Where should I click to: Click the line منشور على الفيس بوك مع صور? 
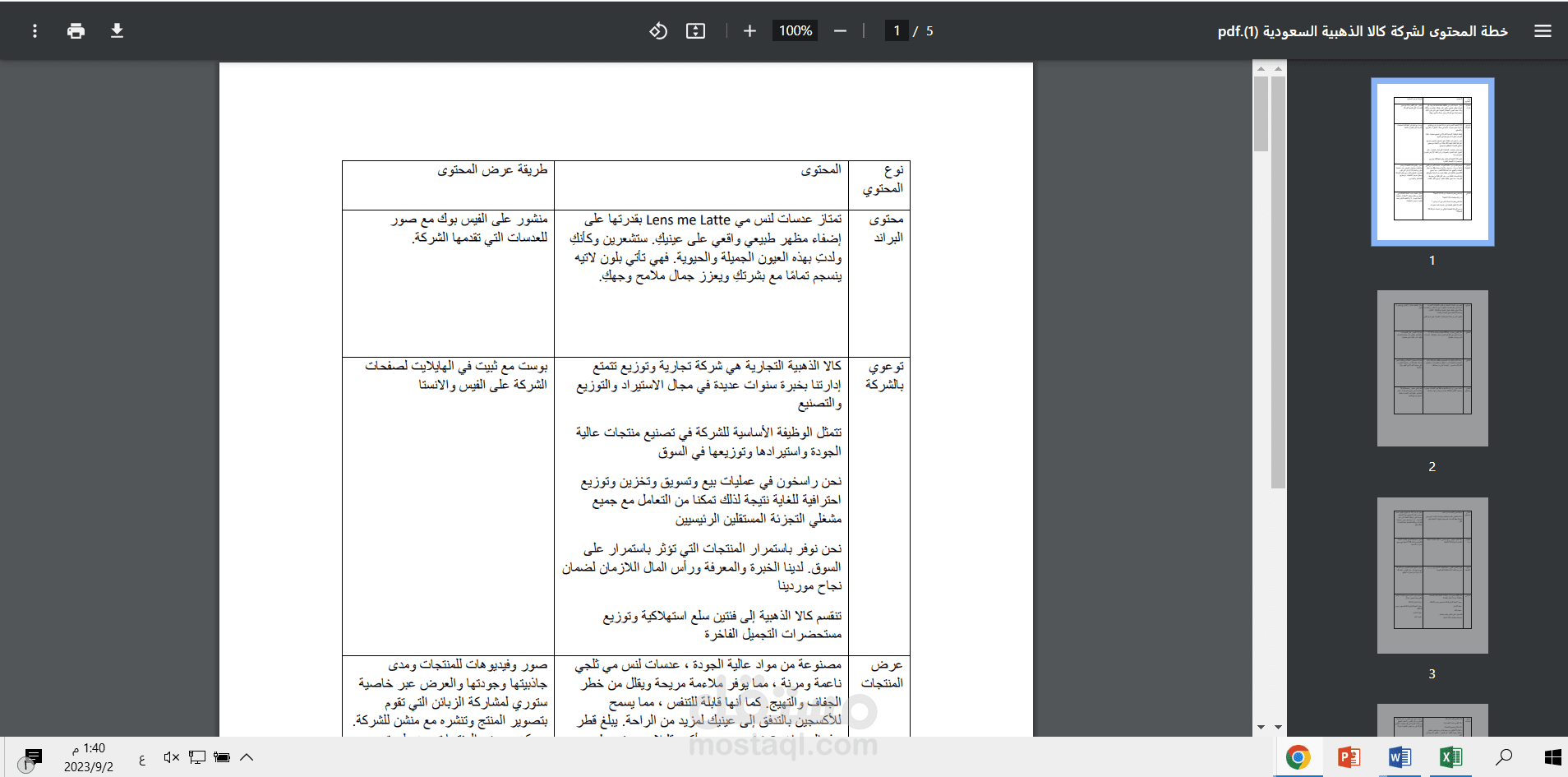tap(468, 219)
